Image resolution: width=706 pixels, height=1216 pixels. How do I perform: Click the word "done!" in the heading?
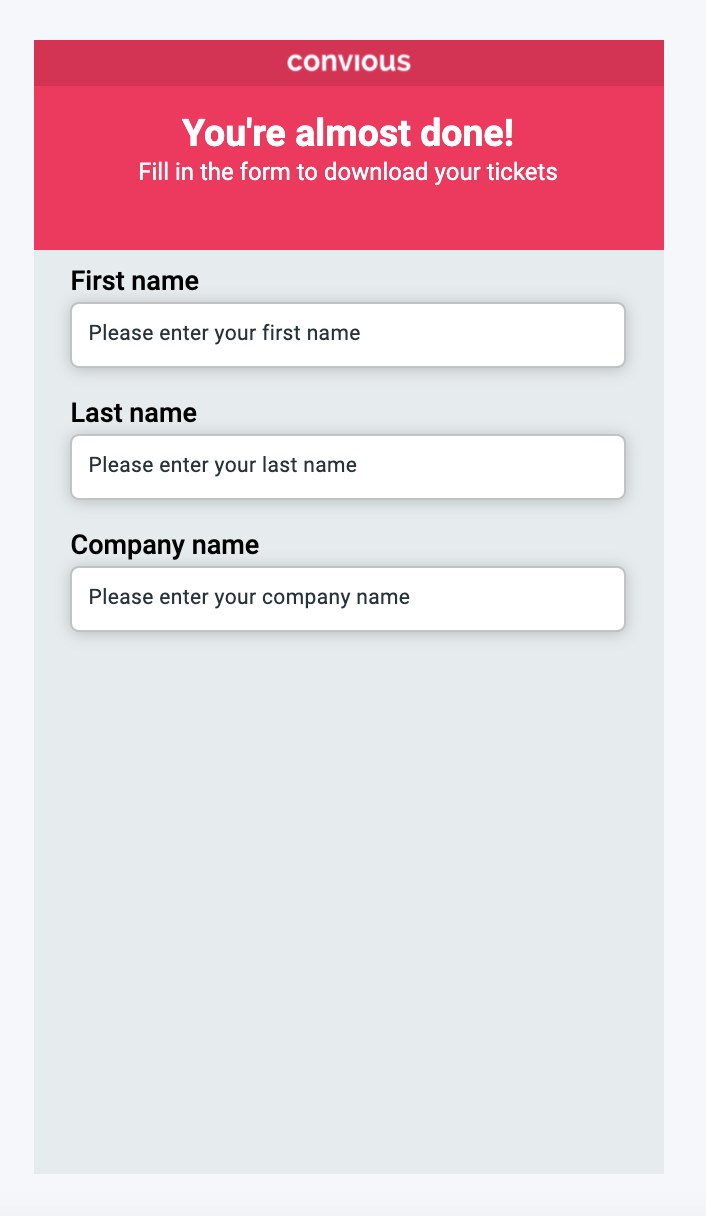coord(474,133)
